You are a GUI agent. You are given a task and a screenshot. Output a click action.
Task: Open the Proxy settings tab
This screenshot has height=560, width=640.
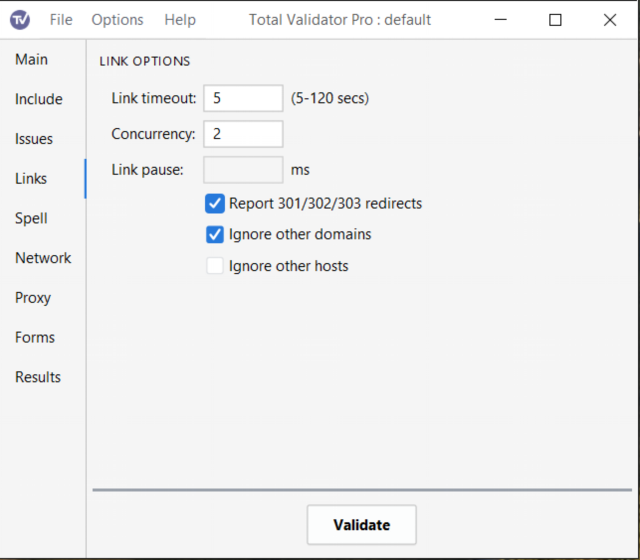click(33, 298)
